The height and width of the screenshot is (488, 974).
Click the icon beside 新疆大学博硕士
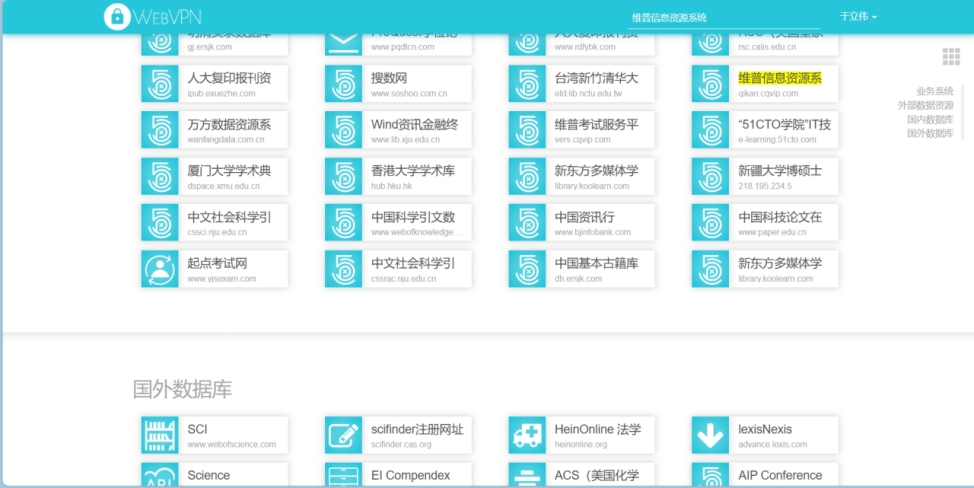click(711, 176)
